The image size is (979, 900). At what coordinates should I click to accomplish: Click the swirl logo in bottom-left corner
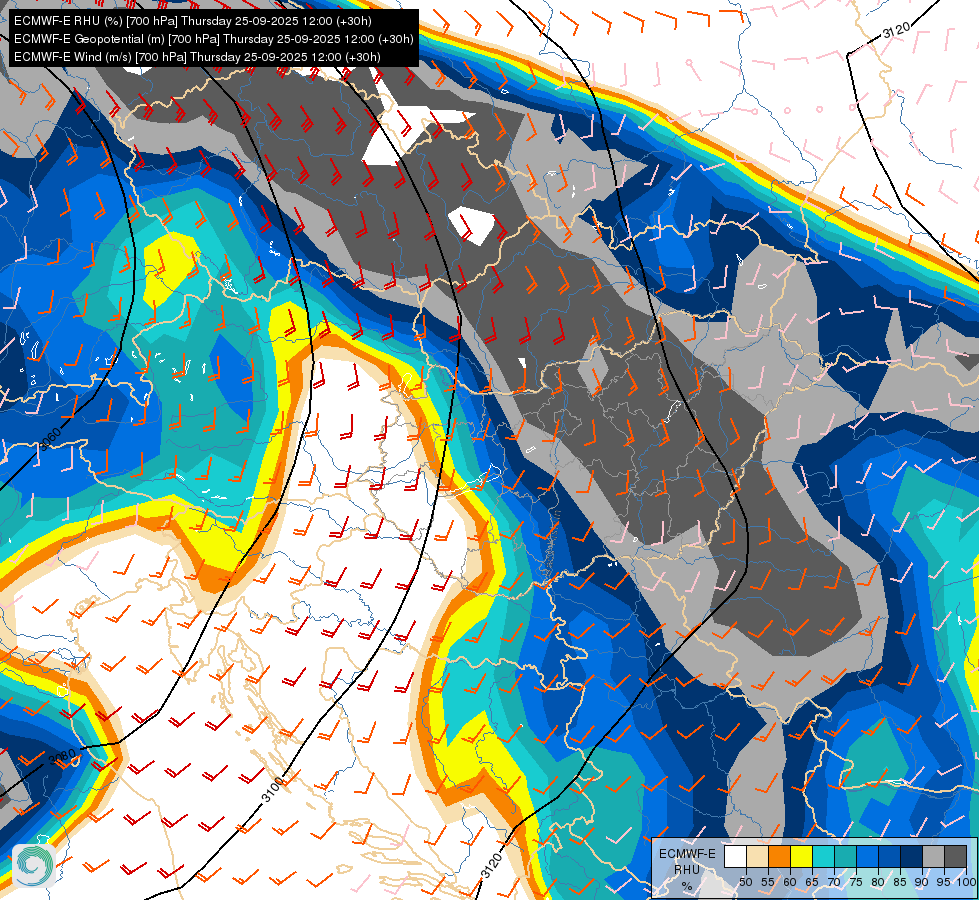pos(34,865)
